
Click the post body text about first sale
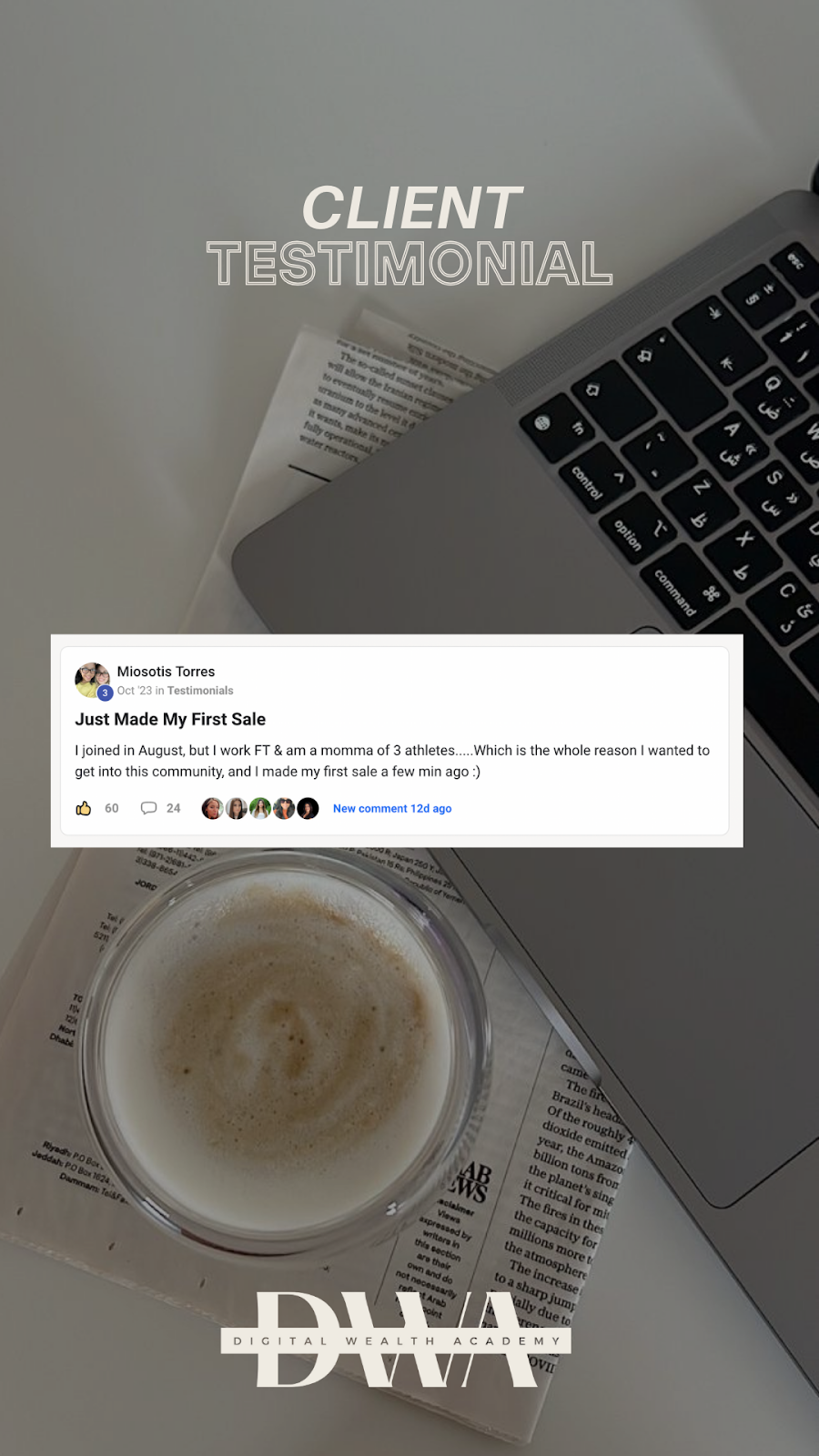pos(392,761)
